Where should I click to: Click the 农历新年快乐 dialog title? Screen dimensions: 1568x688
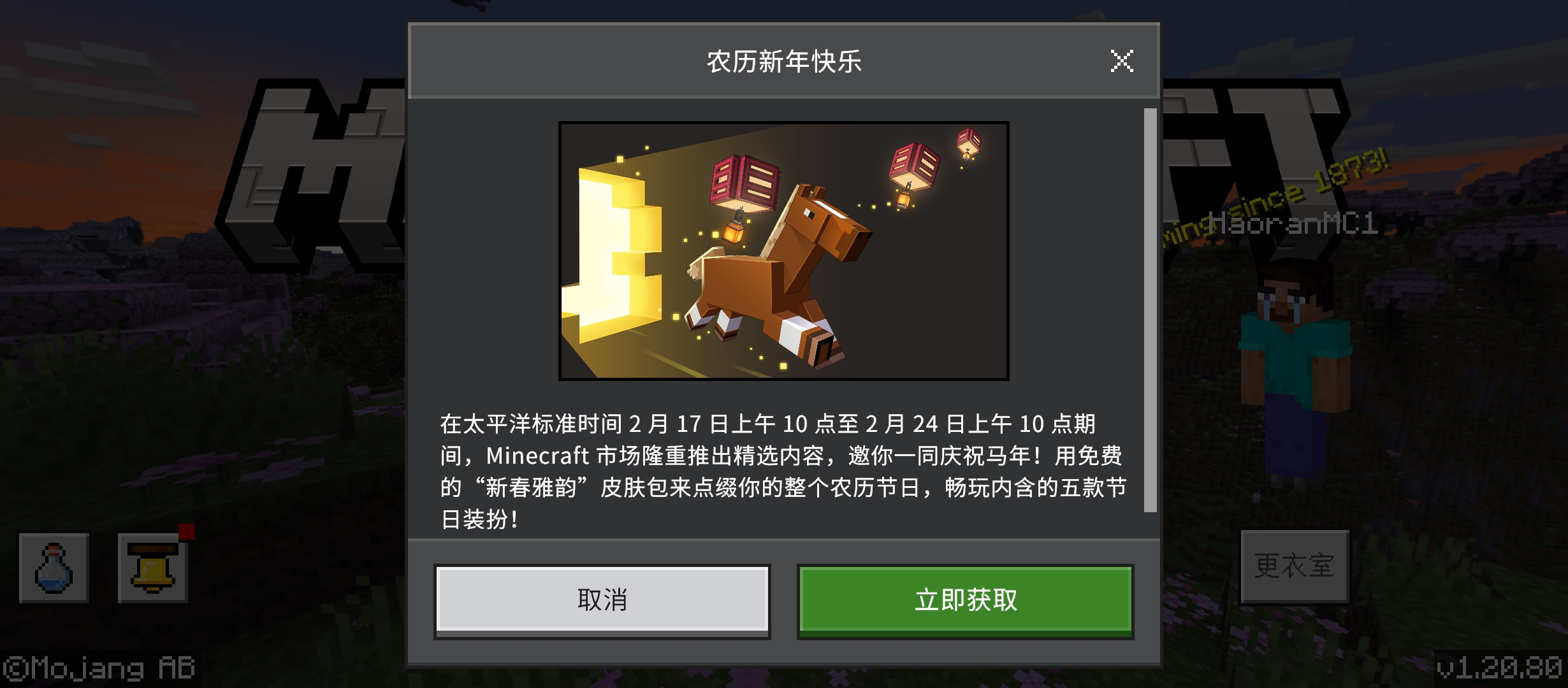click(x=784, y=62)
